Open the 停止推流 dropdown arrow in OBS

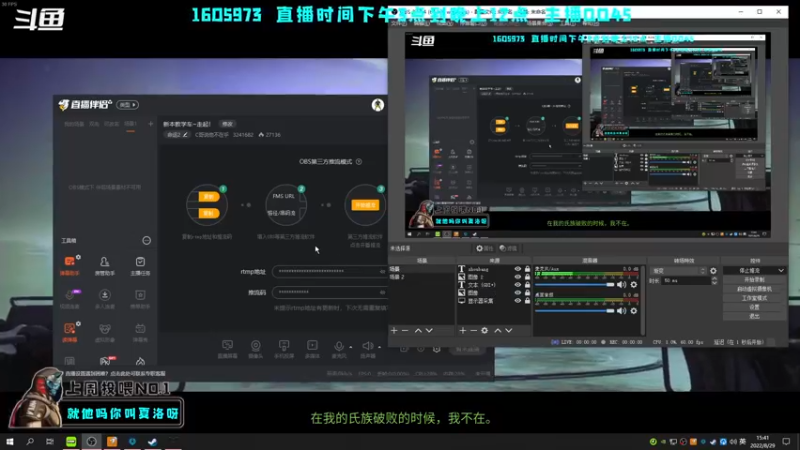tap(781, 270)
